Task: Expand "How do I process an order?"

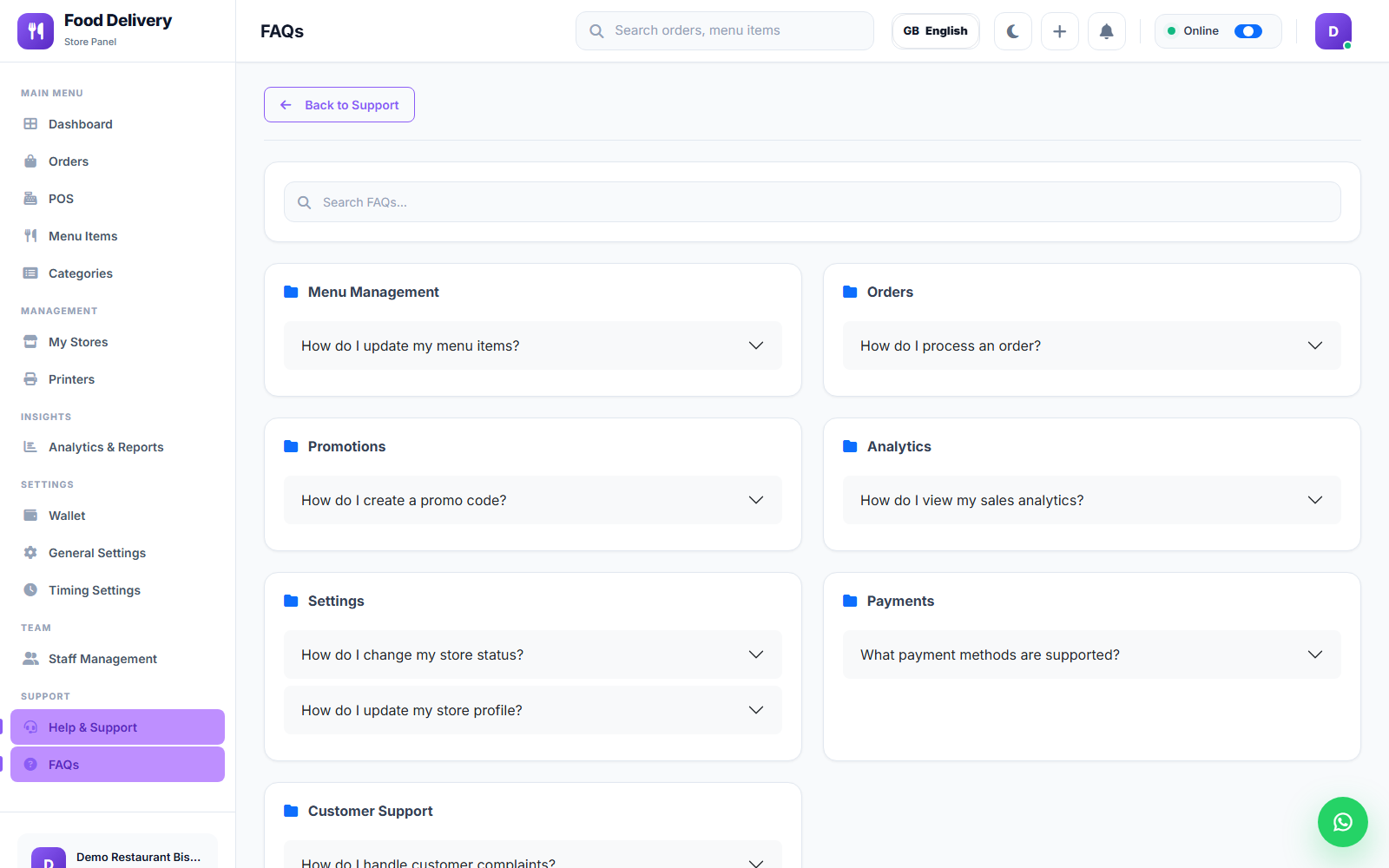Action: click(x=1092, y=345)
